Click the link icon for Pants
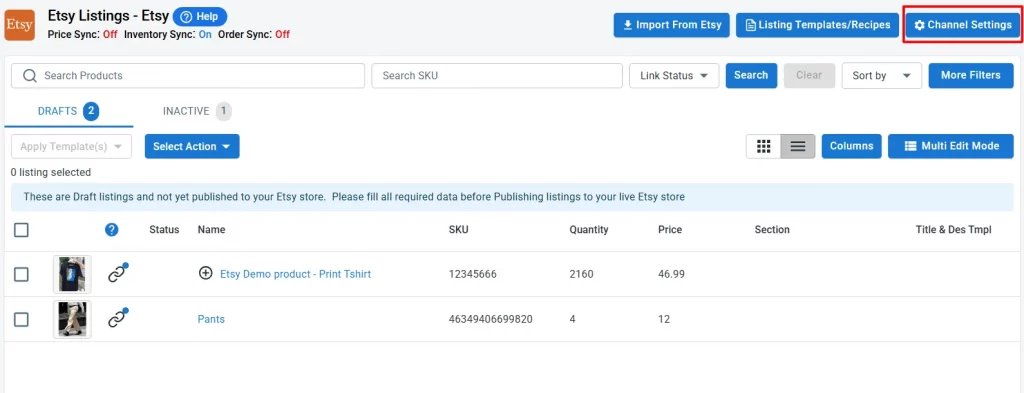1024x393 pixels. pyautogui.click(x=116, y=319)
